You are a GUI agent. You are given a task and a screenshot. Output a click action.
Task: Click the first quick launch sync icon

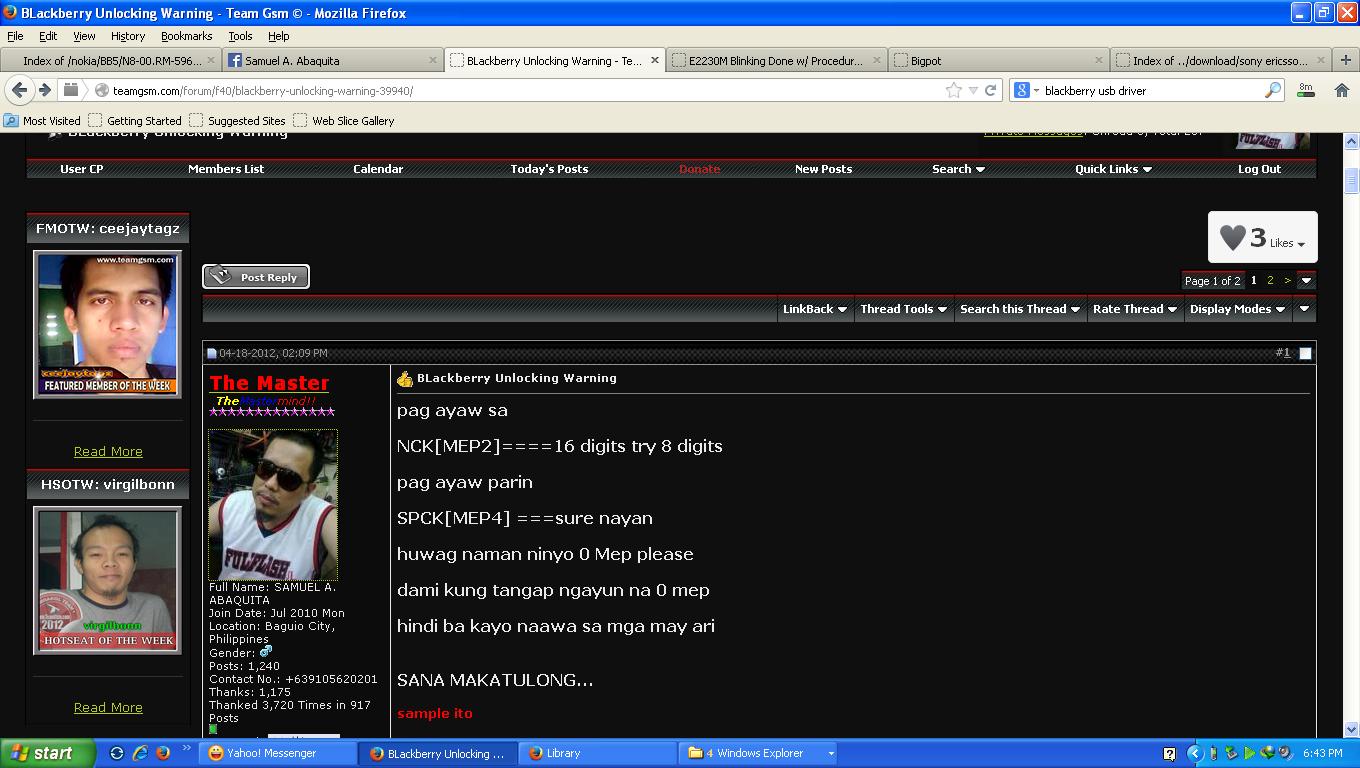pos(117,753)
